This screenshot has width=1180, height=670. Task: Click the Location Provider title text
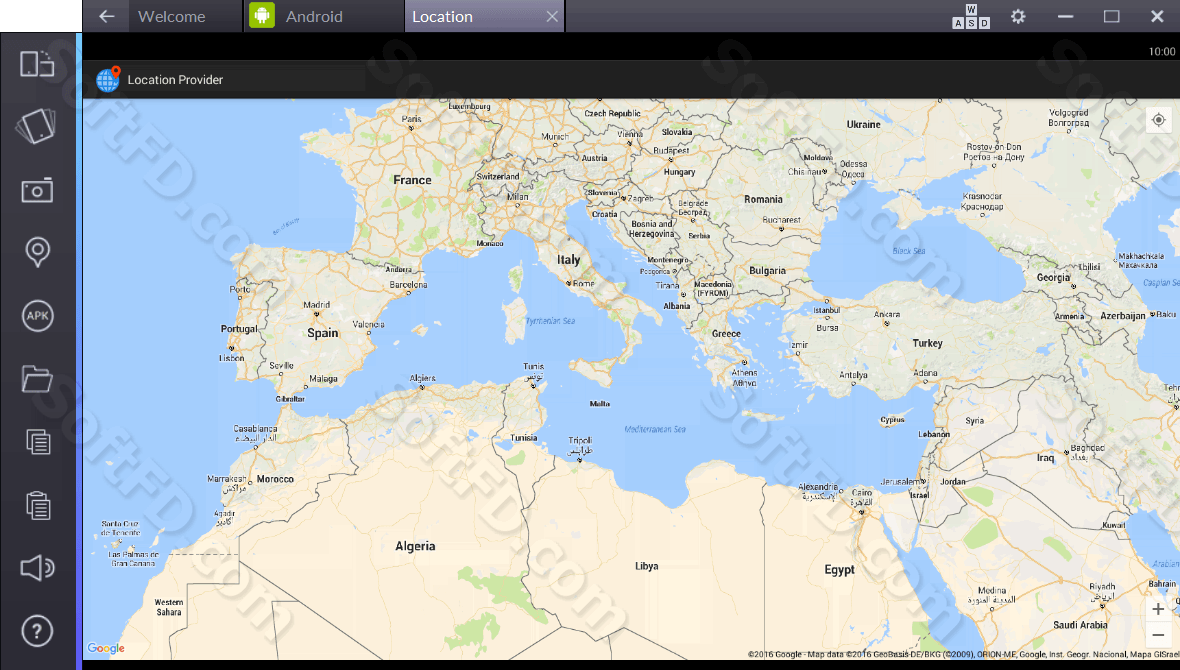tap(175, 80)
